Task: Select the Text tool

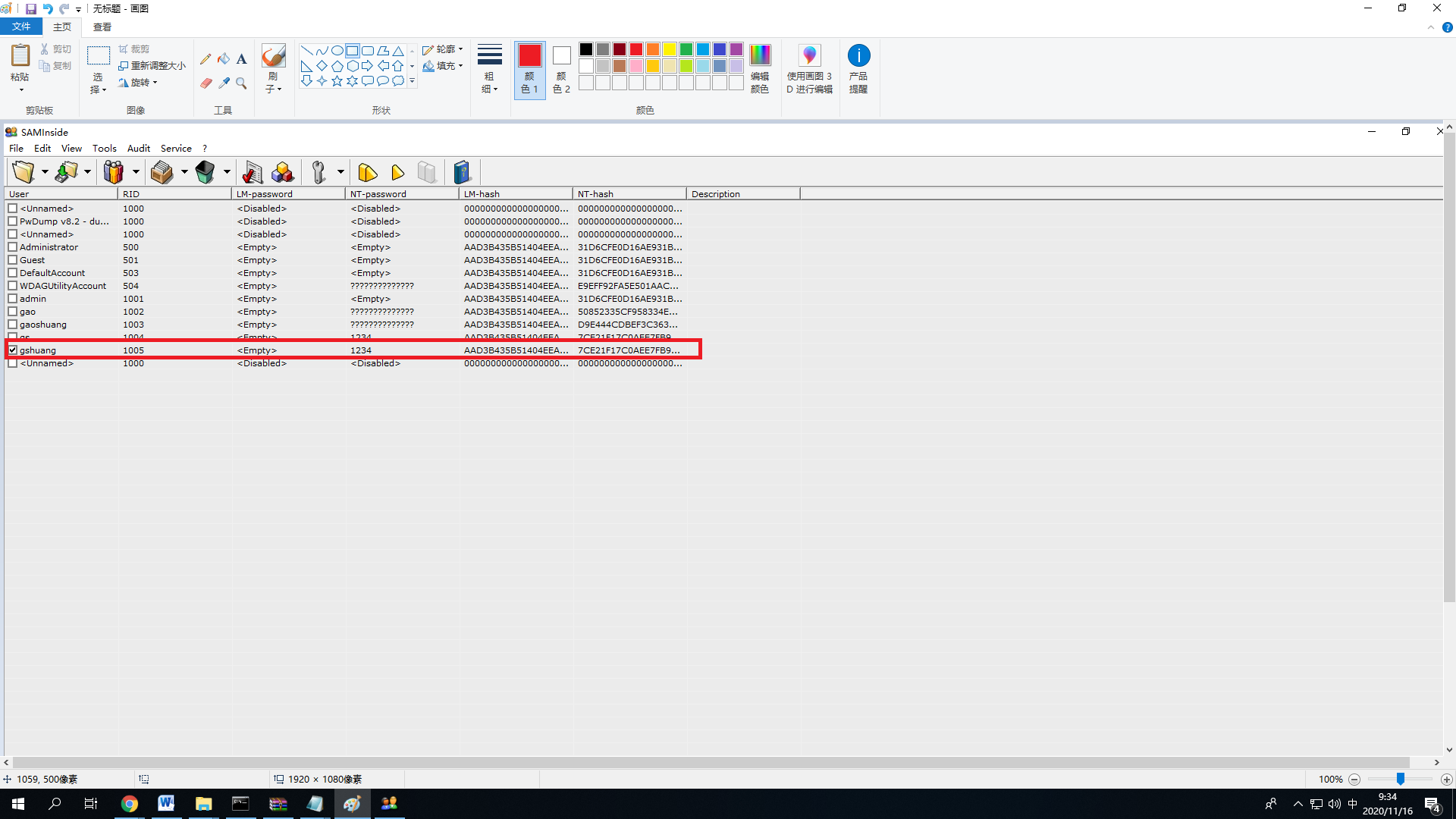Action: pos(241,59)
